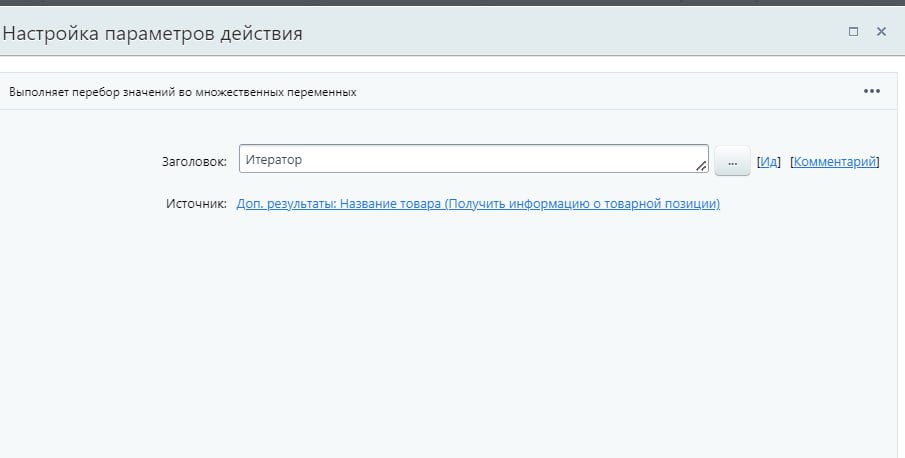
Task: Open the Ид link
Action: pos(768,161)
